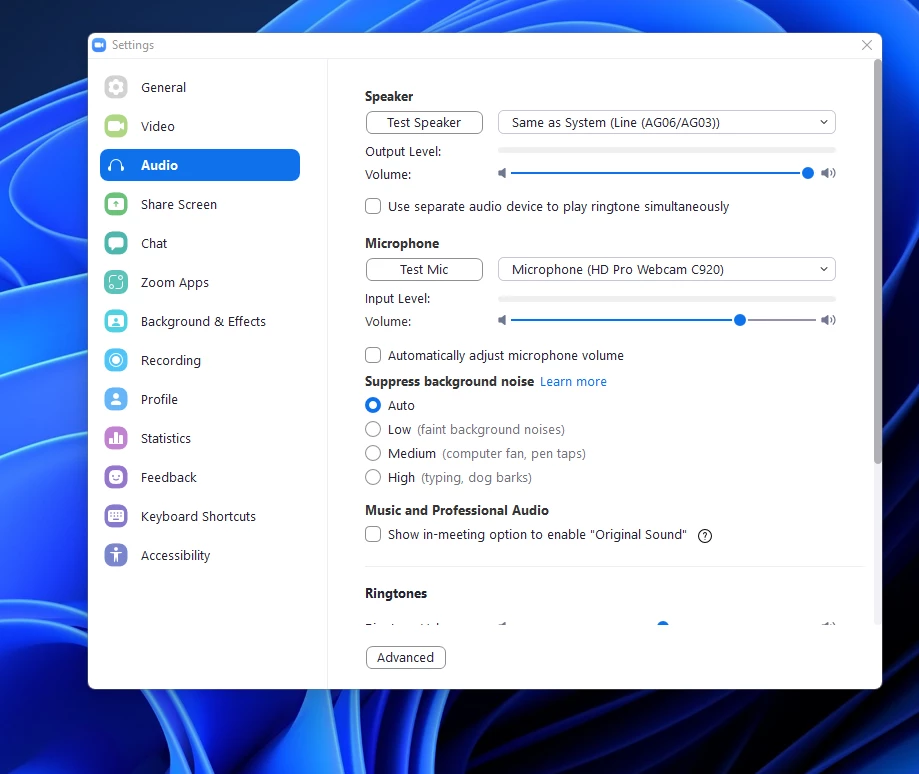The height and width of the screenshot is (774, 919).
Task: Click the General gear icon
Action: [116, 87]
